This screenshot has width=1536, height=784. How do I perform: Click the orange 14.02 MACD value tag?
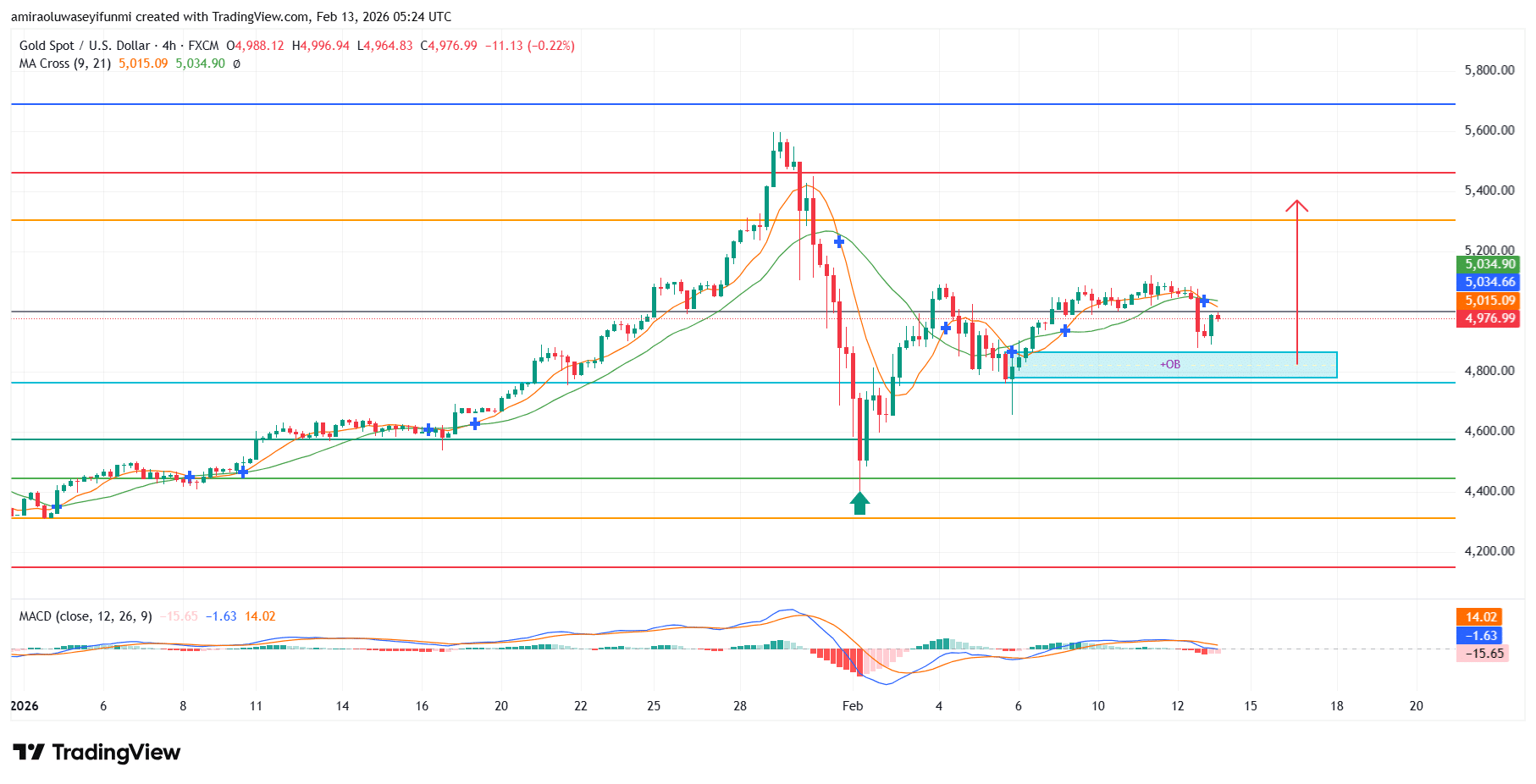[x=1481, y=617]
